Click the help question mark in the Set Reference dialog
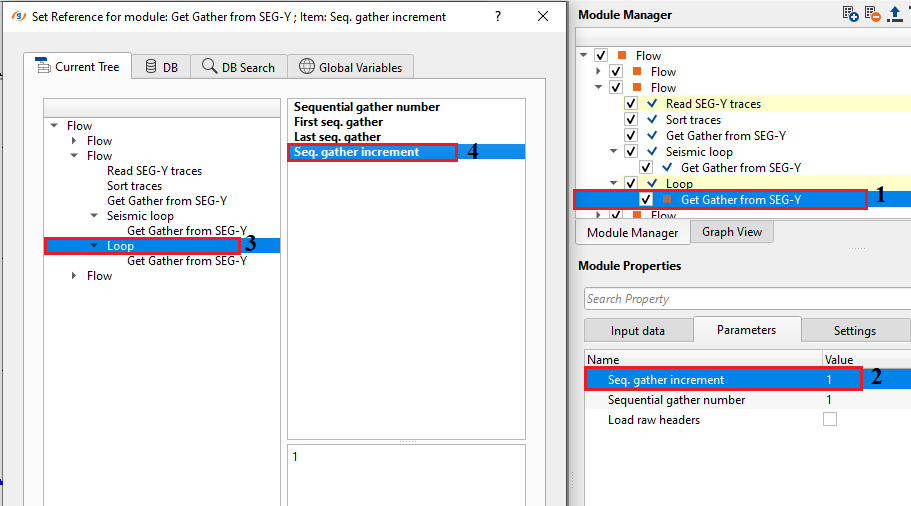 (x=498, y=16)
